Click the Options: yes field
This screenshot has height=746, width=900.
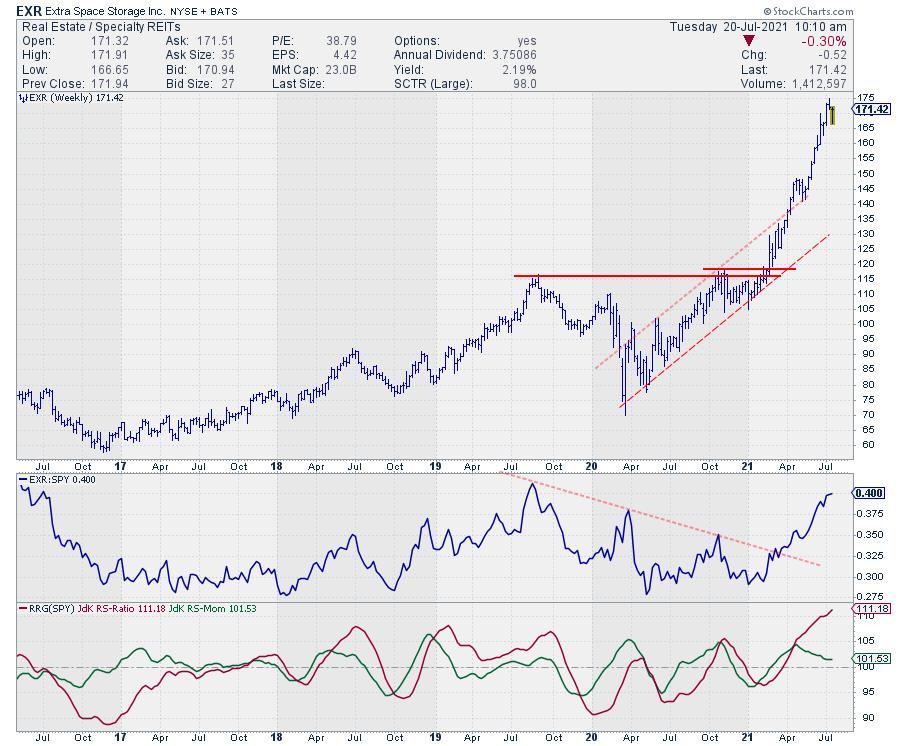pos(467,41)
